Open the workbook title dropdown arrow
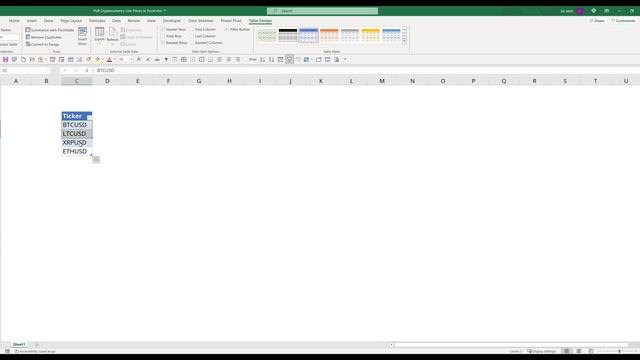 [165, 11]
